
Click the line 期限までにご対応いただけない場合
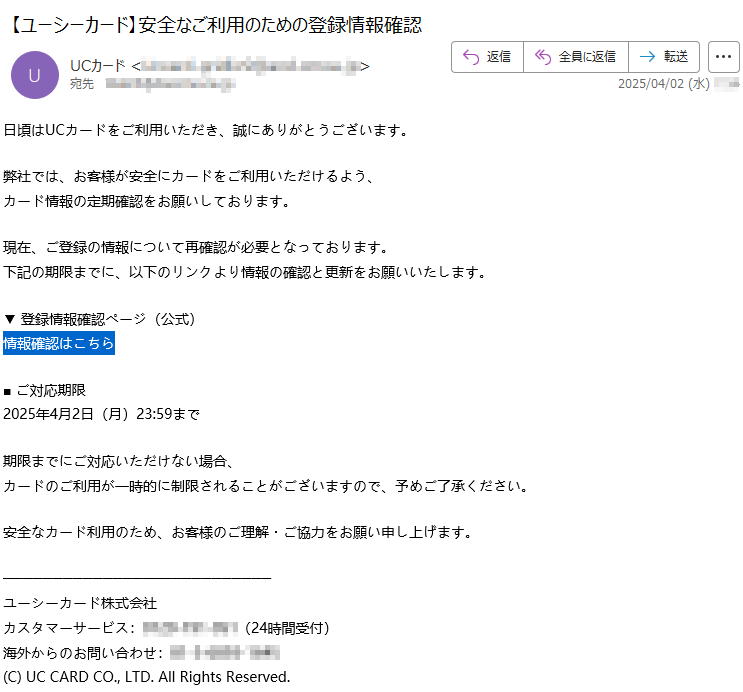(x=118, y=461)
